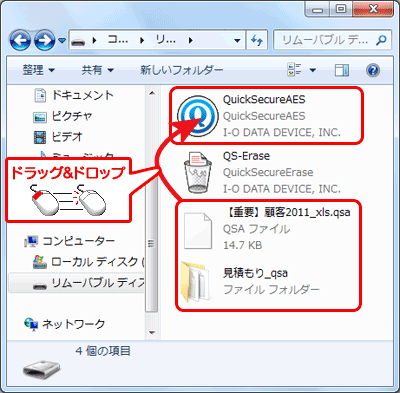Maximize the Explorer window
The width and height of the screenshot is (400, 393).
340,9
